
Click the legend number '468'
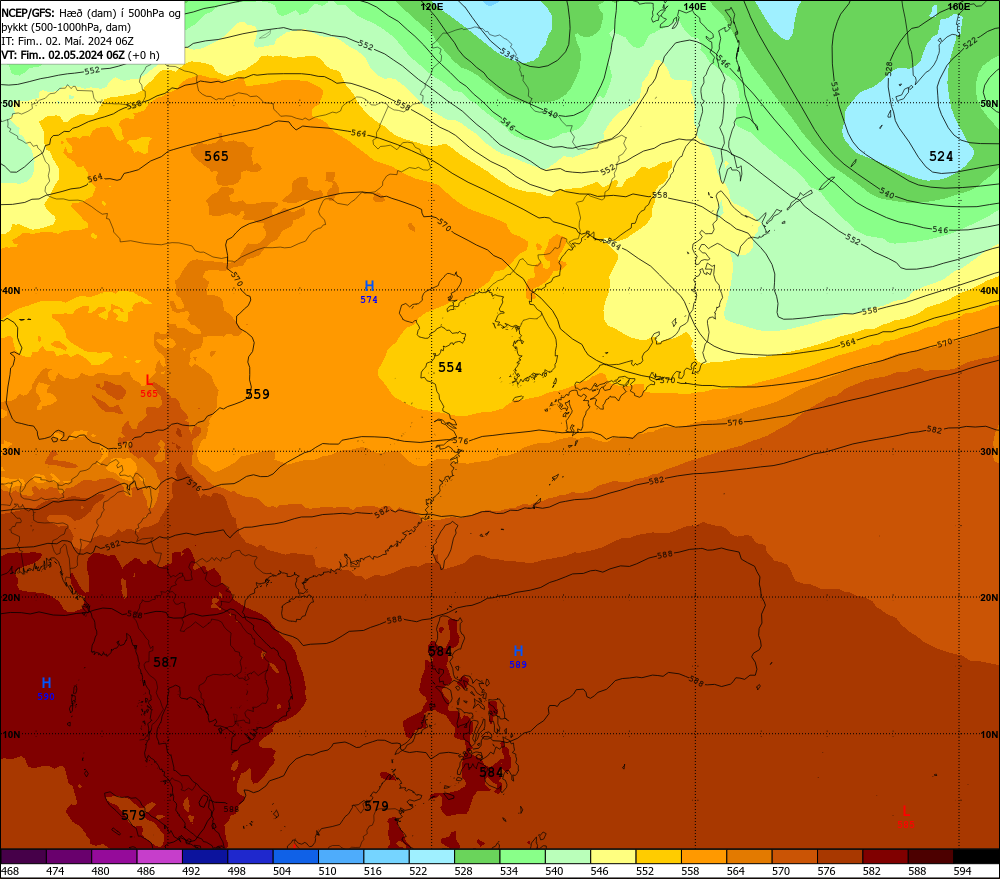point(10,871)
